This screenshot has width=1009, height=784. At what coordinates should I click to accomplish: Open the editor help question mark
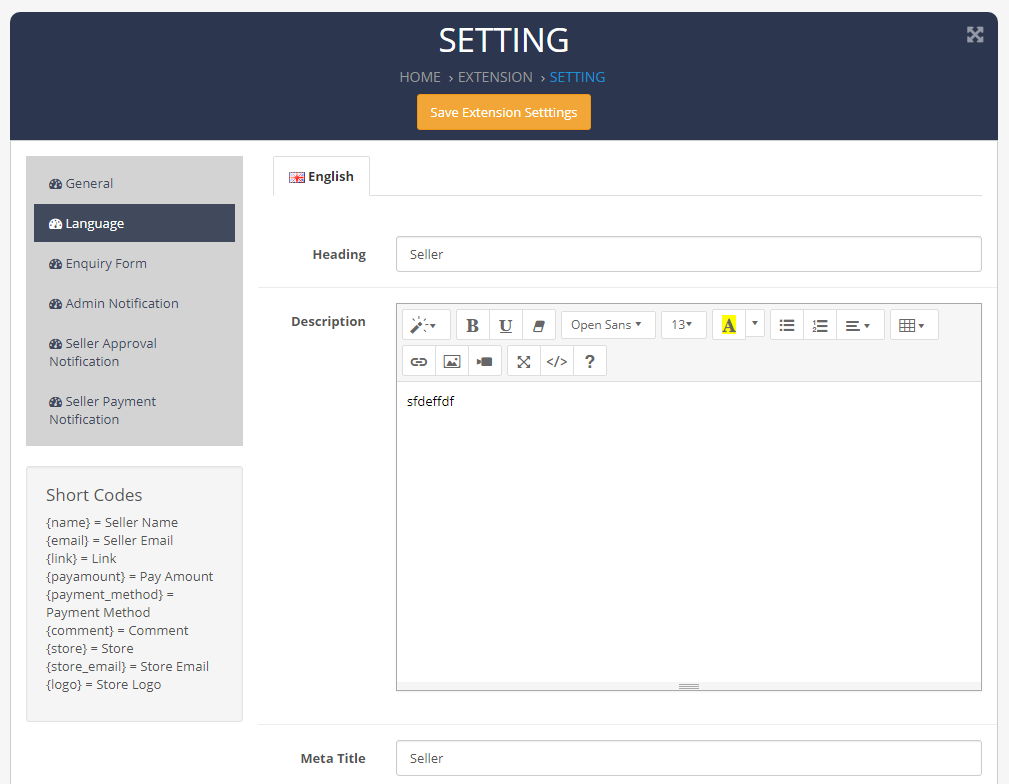(x=589, y=361)
